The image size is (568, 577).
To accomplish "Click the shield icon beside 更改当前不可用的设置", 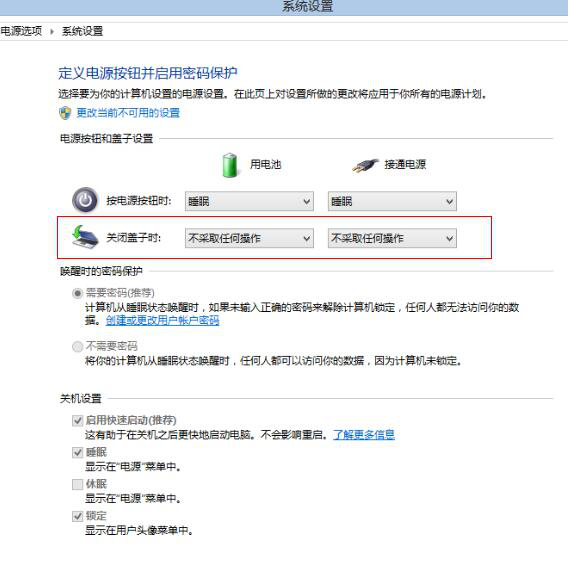I will pos(65,113).
